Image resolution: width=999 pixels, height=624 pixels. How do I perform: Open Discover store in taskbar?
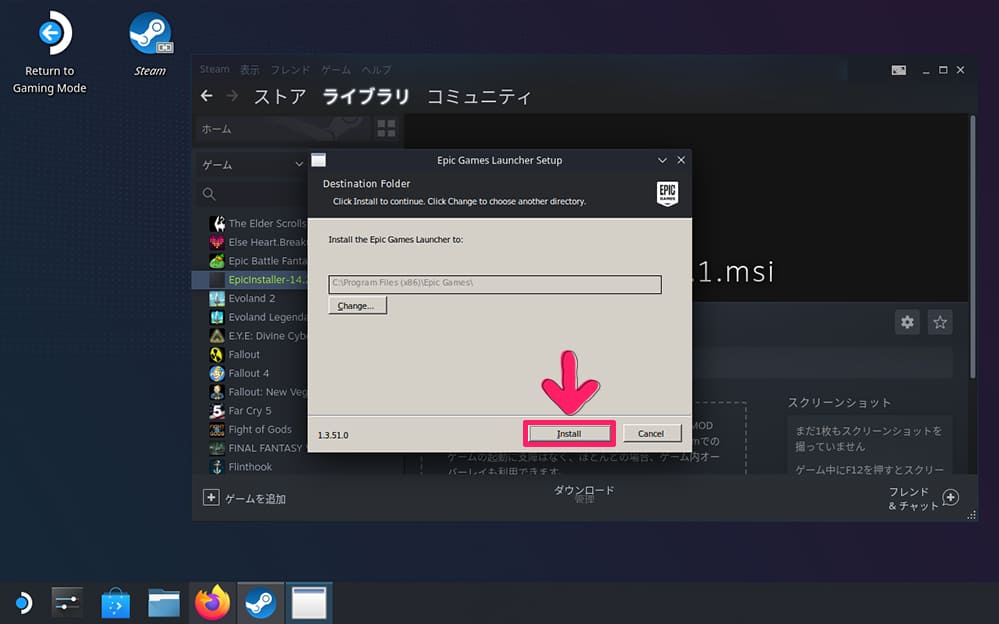(x=115, y=602)
